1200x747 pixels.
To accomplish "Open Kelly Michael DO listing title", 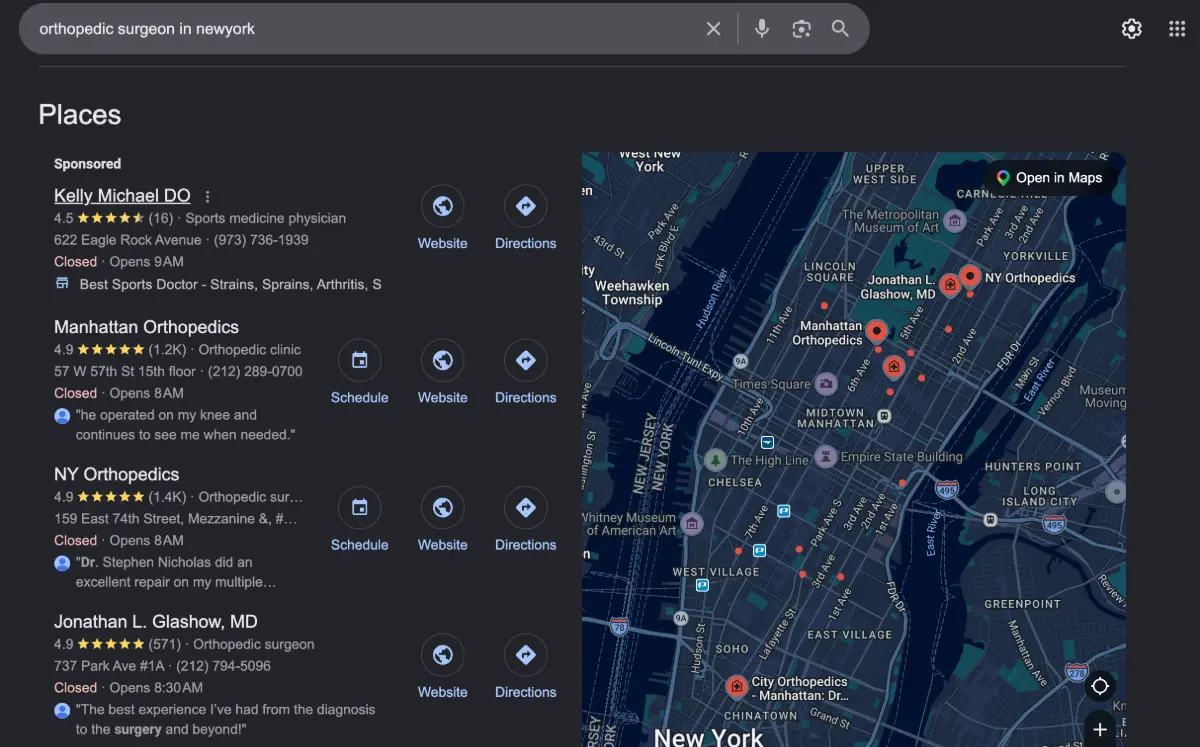I will 122,196.
